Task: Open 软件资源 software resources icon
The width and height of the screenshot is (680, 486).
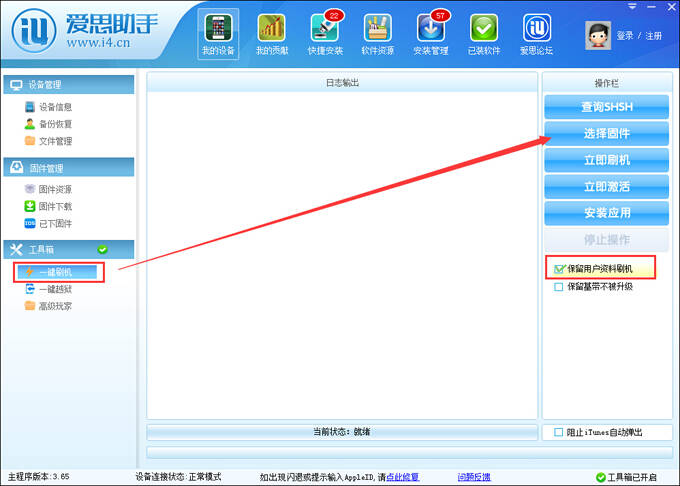Action: (x=378, y=34)
